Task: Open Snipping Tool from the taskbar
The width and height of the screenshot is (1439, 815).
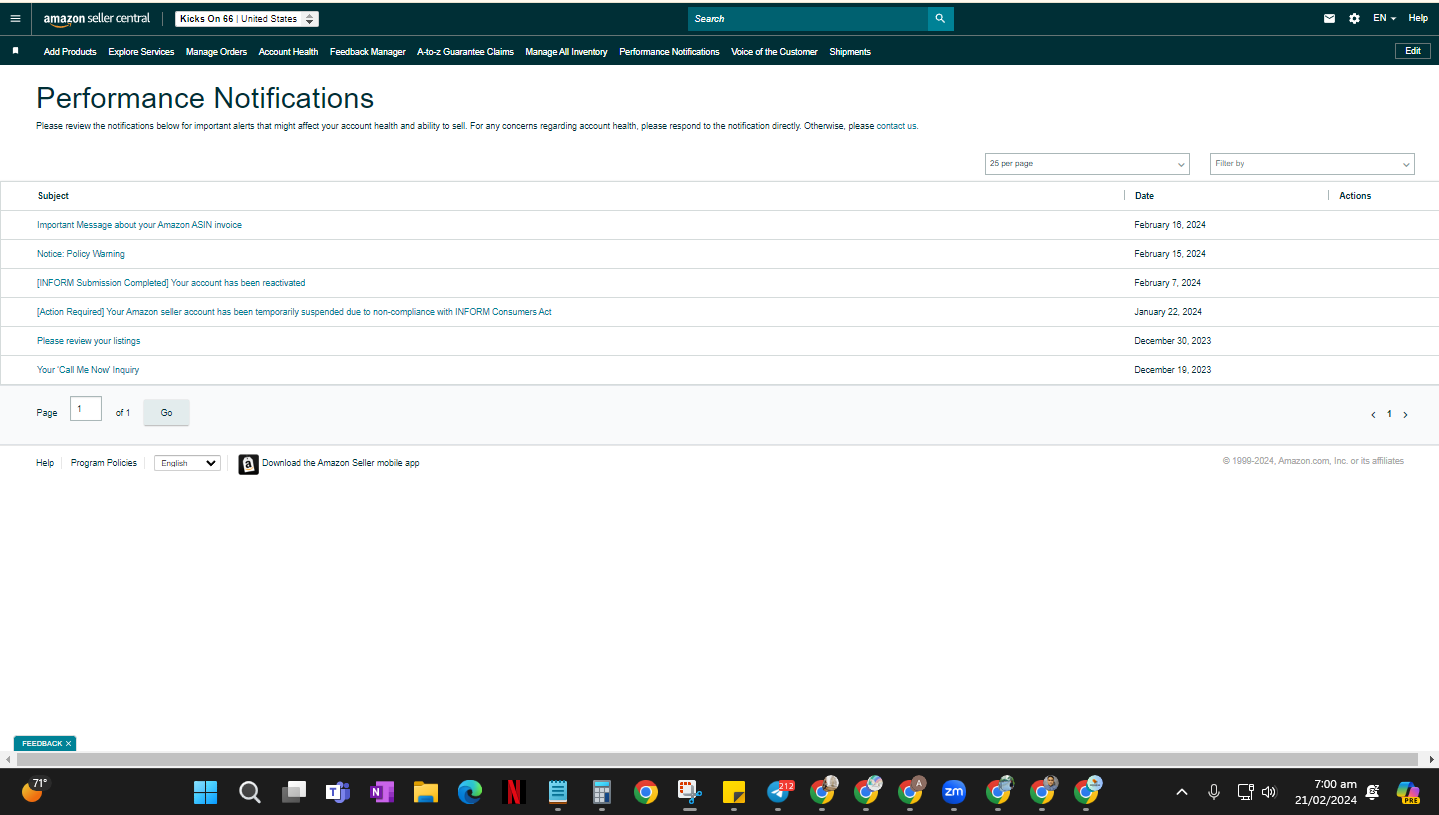Action: (x=690, y=792)
